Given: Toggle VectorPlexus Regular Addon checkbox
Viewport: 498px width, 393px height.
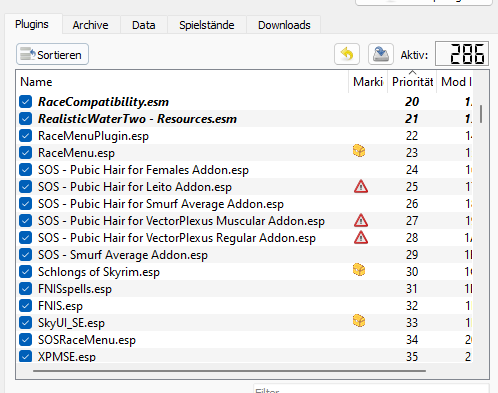Looking at the screenshot, I should (x=26, y=238).
